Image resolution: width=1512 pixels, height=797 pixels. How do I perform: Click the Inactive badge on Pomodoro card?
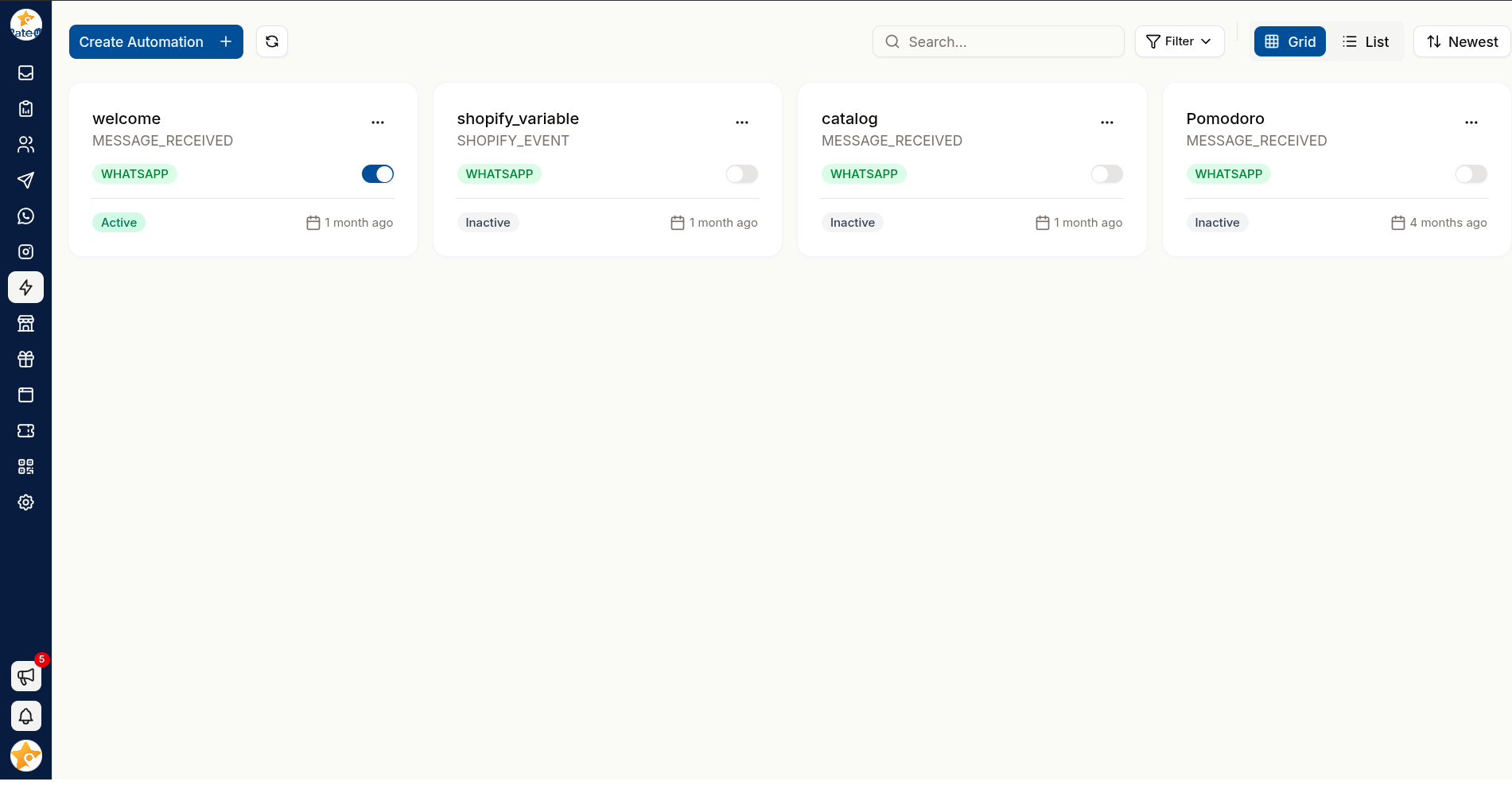pos(1217,223)
